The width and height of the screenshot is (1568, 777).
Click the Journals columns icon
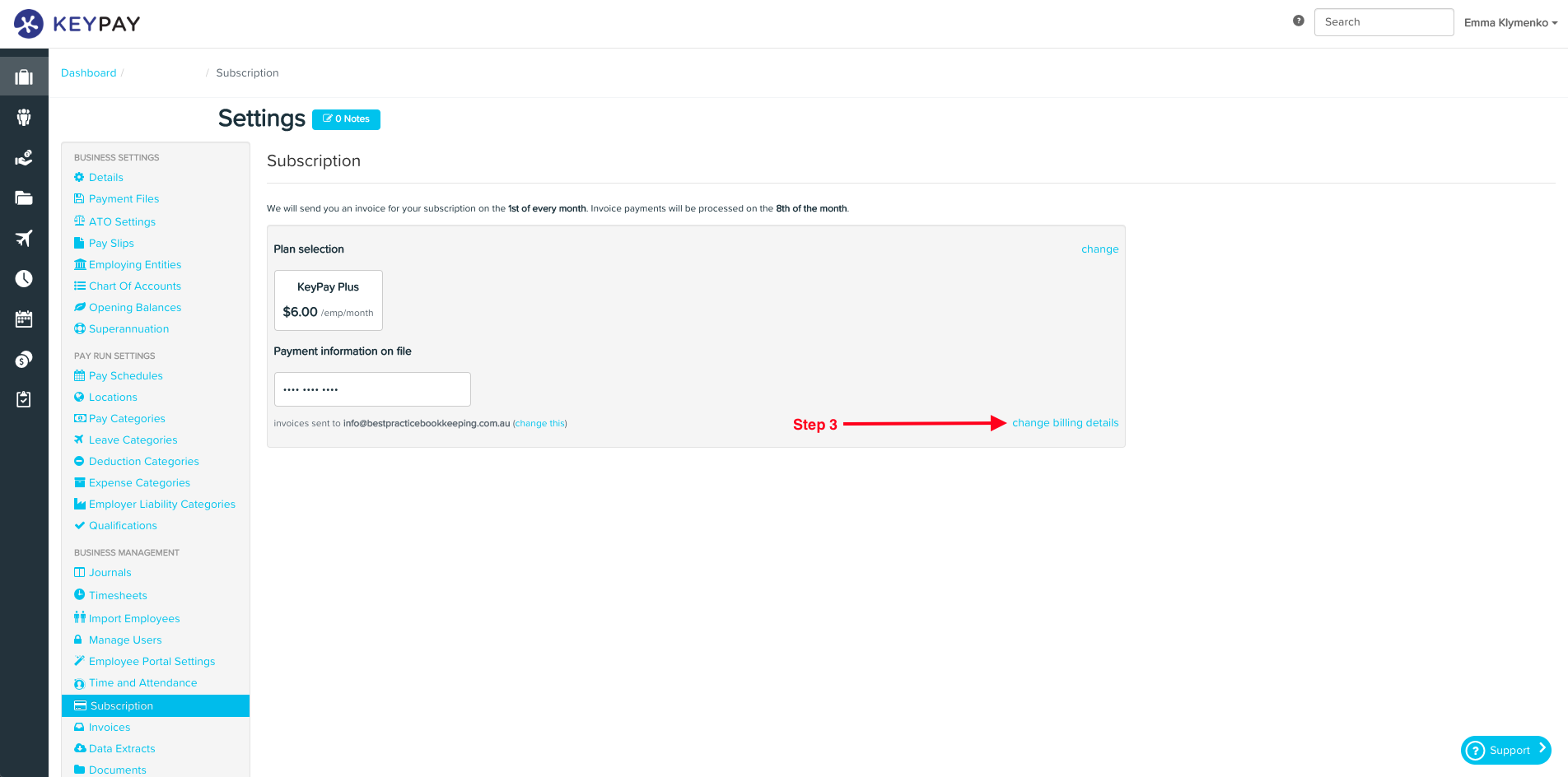pos(79,572)
